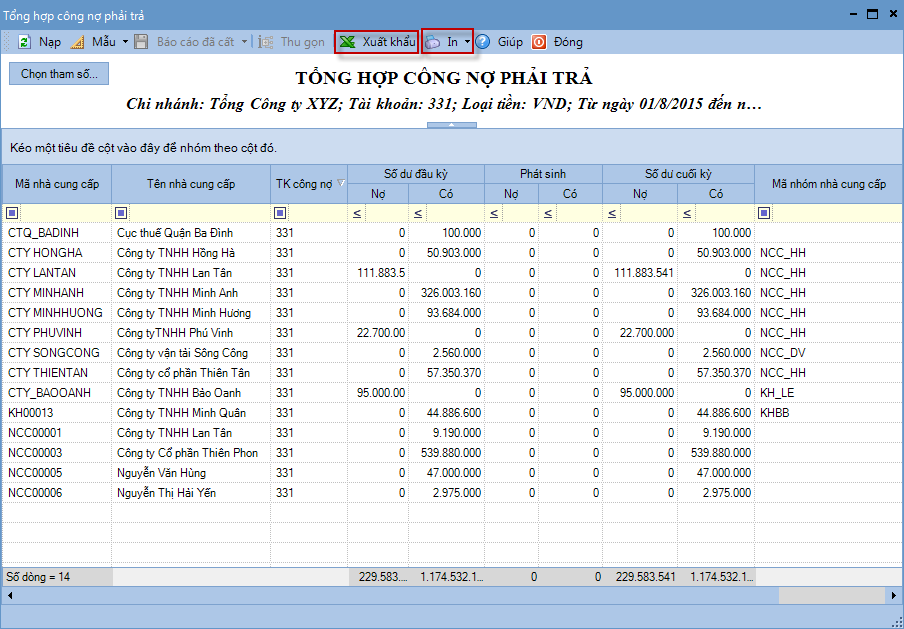Open the Mẫu template tool
Viewport: 904px width, 629px height.
click(x=78, y=42)
